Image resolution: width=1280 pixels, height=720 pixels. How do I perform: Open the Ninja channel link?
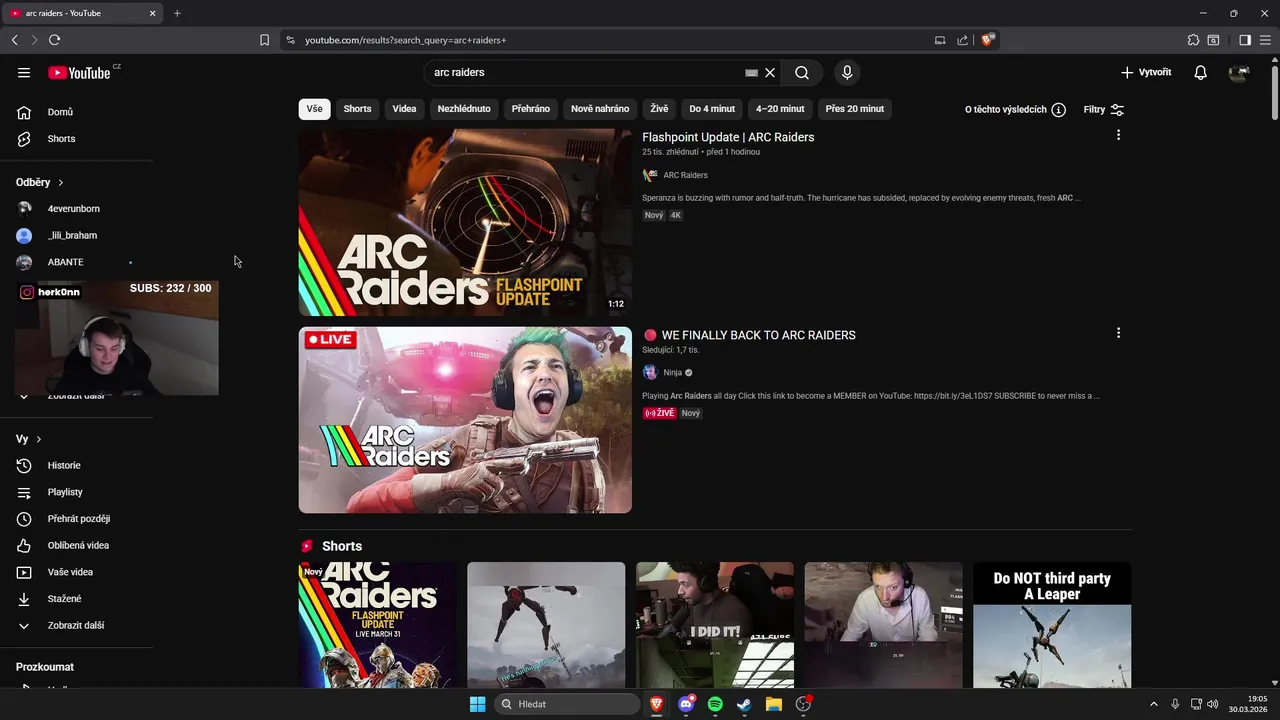click(x=672, y=372)
